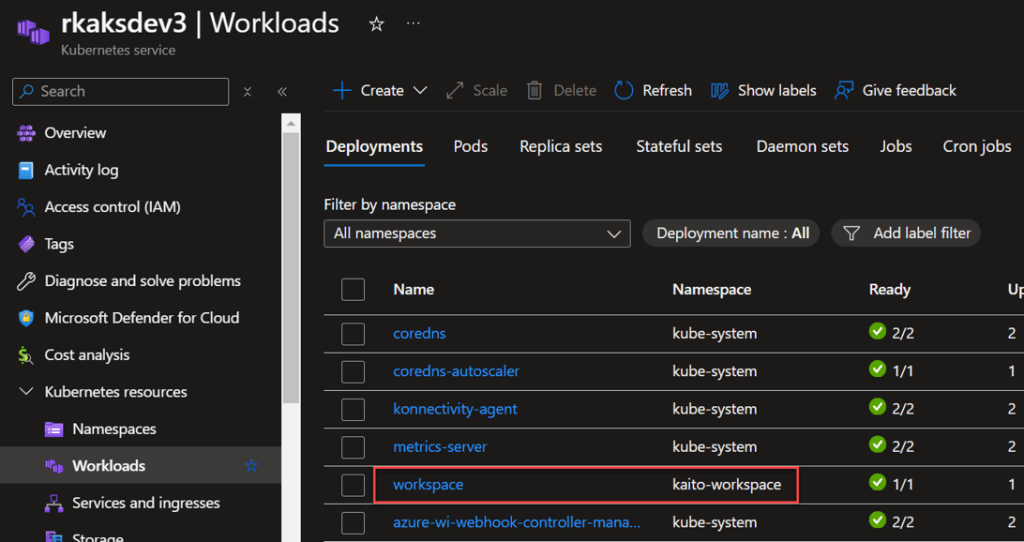Open the Filter by namespace dropdown
Viewport: 1024px width, 542px height.
477,233
